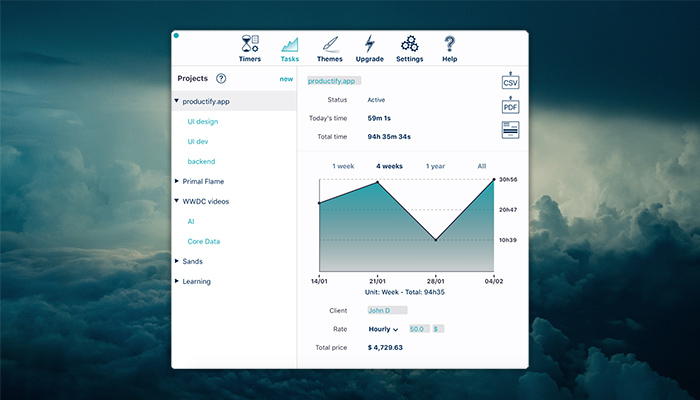This screenshot has width=700, height=400.
Task: Select the Primal Flame project row
Action: [234, 181]
